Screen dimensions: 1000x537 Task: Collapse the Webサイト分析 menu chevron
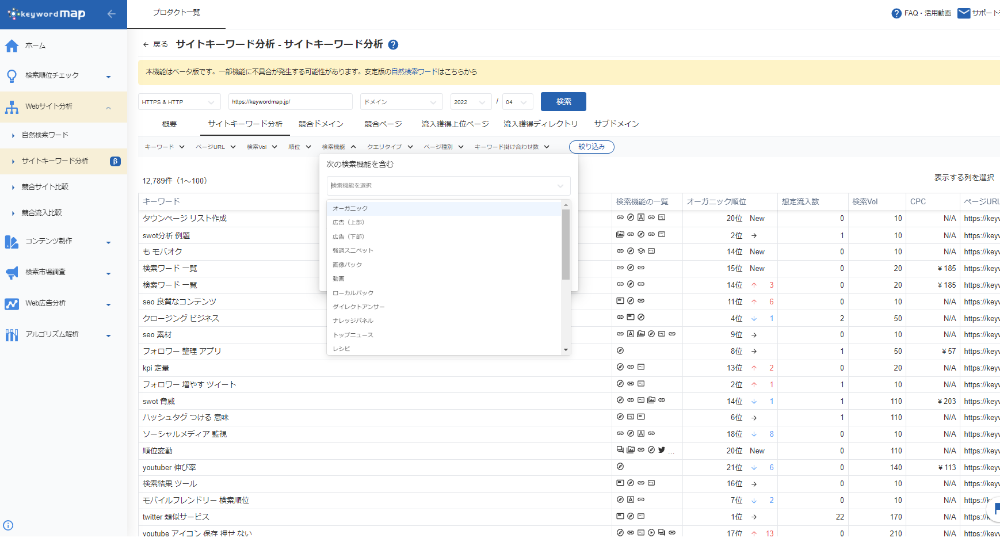[108, 108]
